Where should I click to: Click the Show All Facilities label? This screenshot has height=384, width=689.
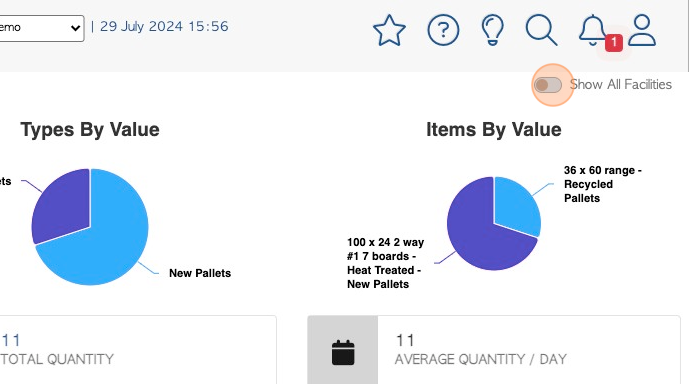pyautogui.click(x=620, y=84)
